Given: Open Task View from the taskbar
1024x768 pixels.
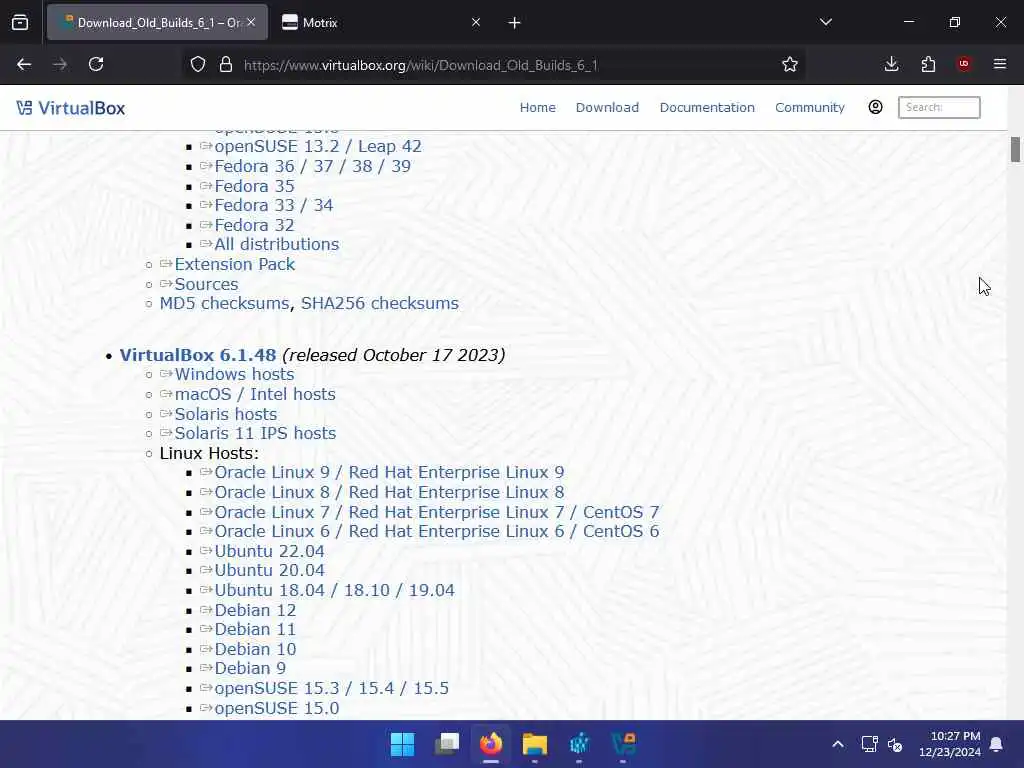Looking at the screenshot, I should (x=447, y=744).
